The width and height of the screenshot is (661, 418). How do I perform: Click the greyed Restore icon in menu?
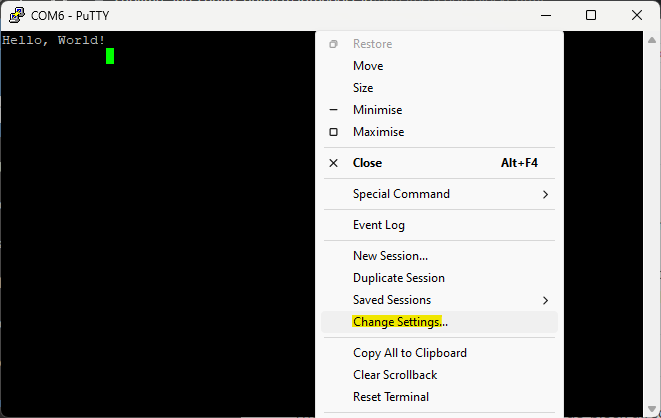[x=333, y=44]
